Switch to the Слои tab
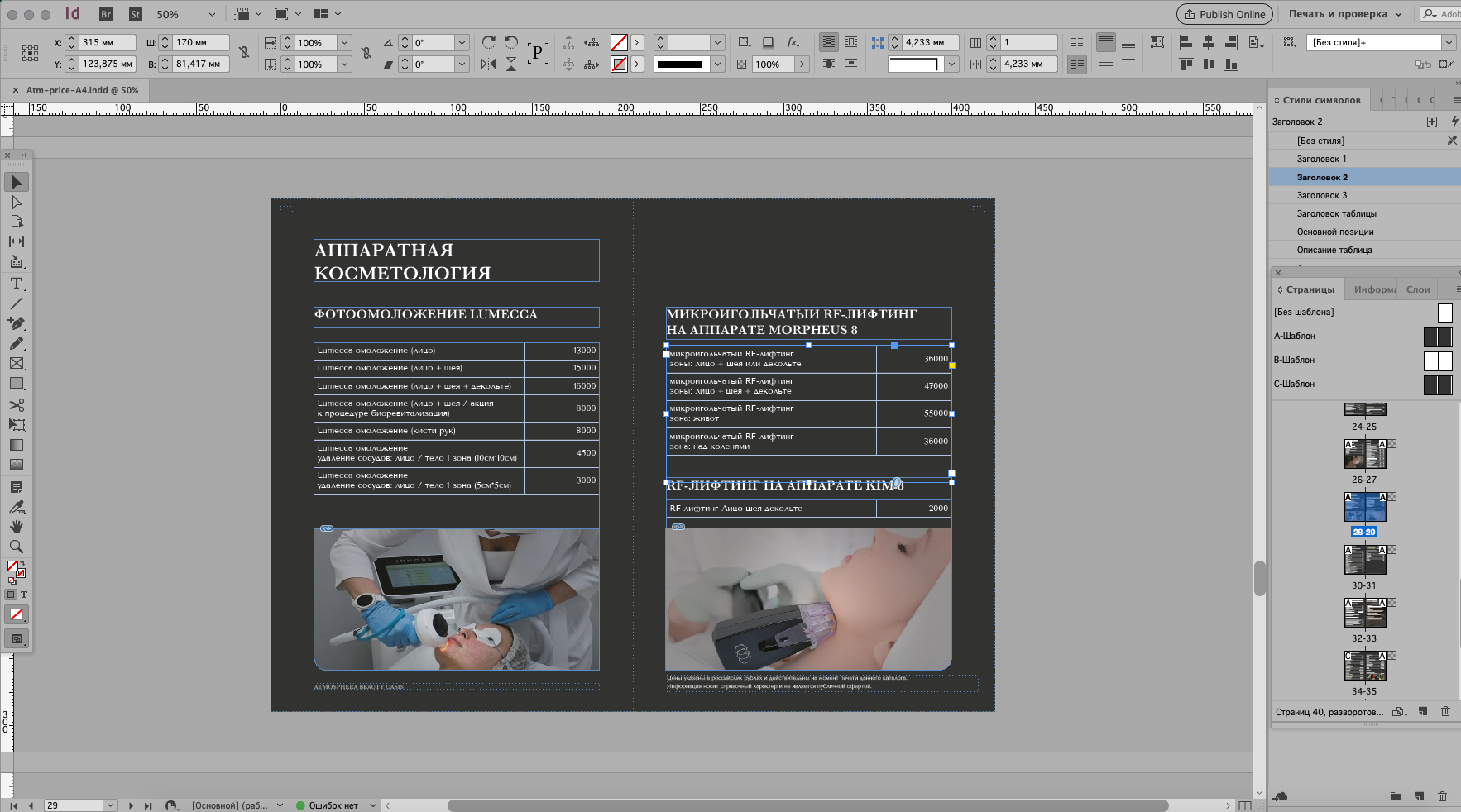The width and height of the screenshot is (1461, 812). click(x=1418, y=289)
